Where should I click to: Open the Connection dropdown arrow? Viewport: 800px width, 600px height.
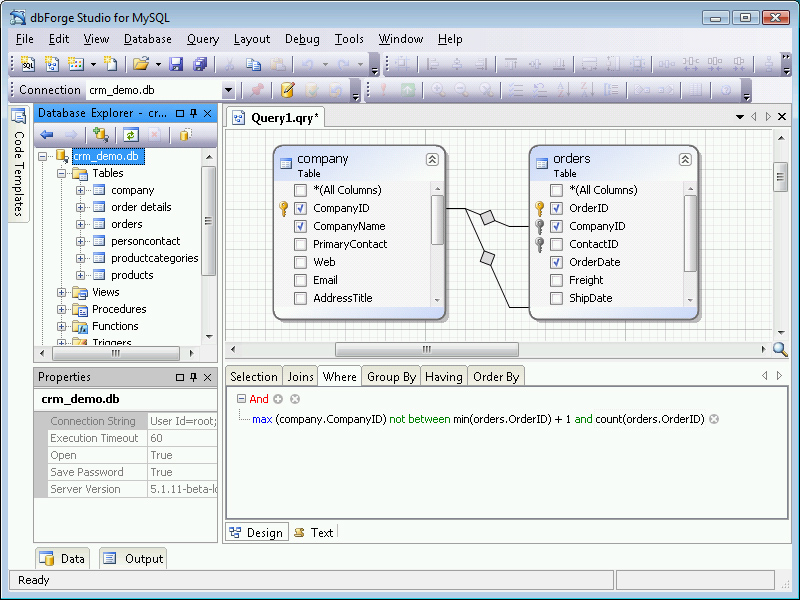(x=228, y=90)
